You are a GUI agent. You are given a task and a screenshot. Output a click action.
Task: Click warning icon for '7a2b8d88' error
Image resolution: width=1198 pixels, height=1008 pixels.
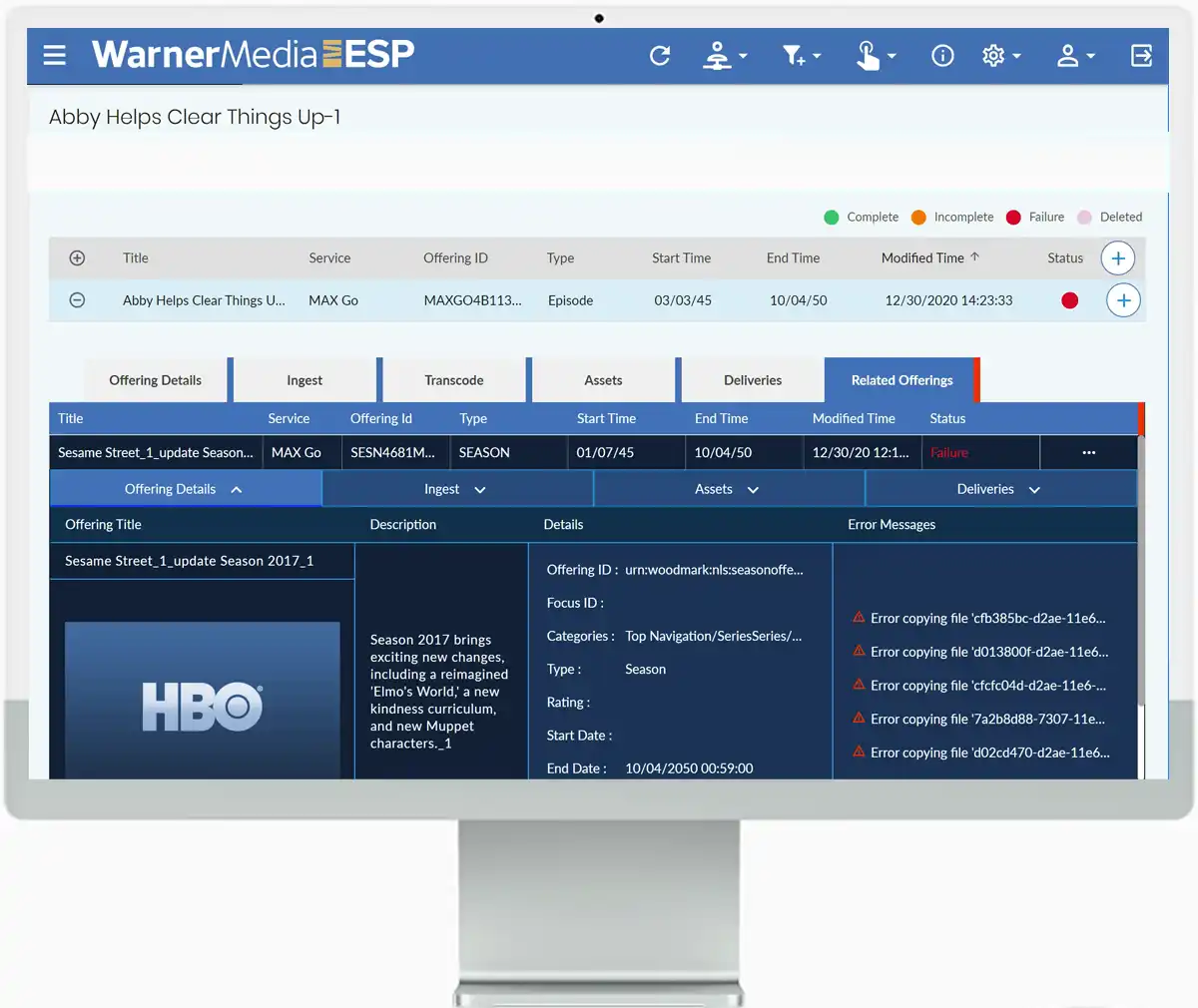coord(859,719)
